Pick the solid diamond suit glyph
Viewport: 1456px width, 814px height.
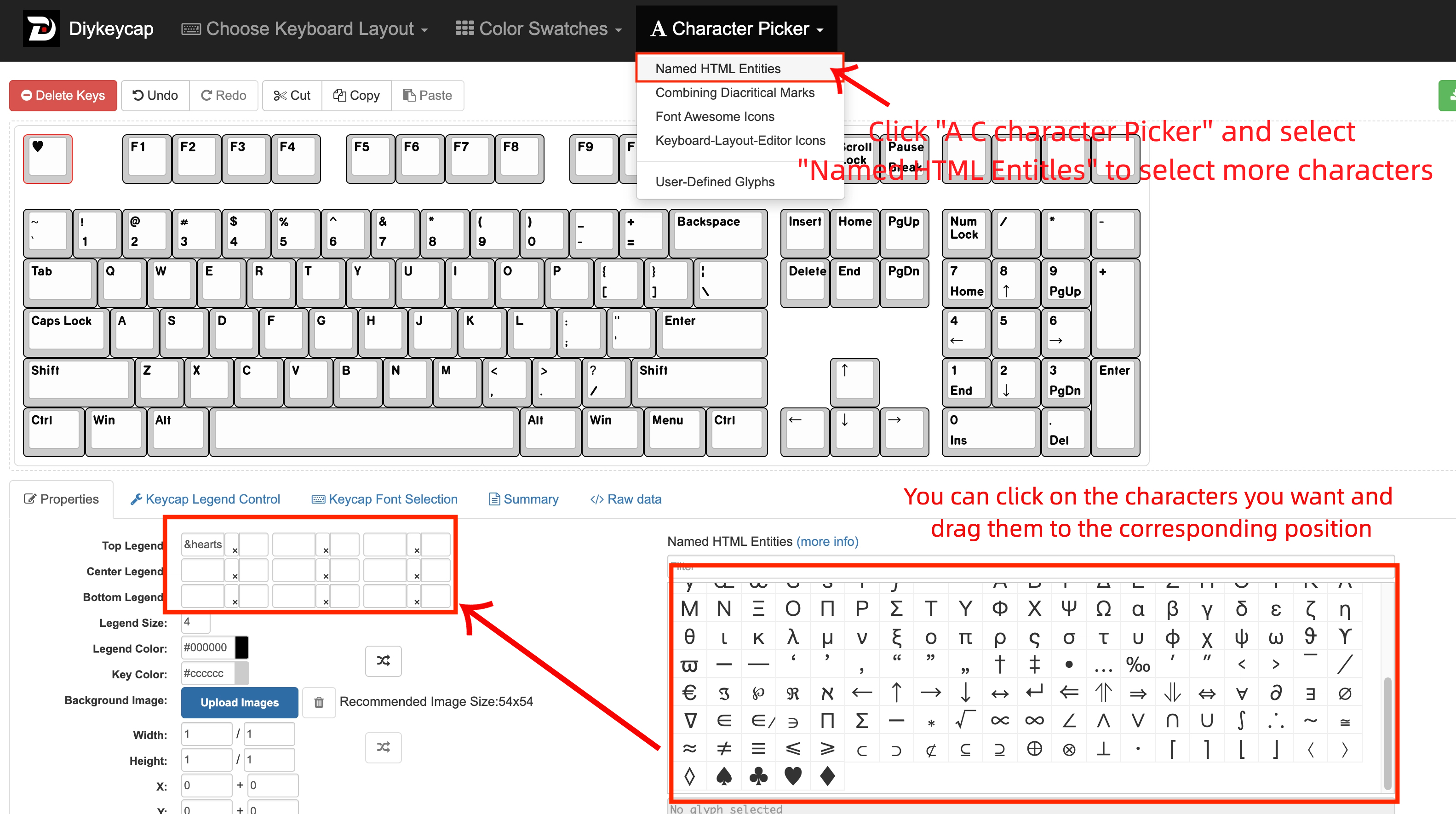tap(827, 776)
